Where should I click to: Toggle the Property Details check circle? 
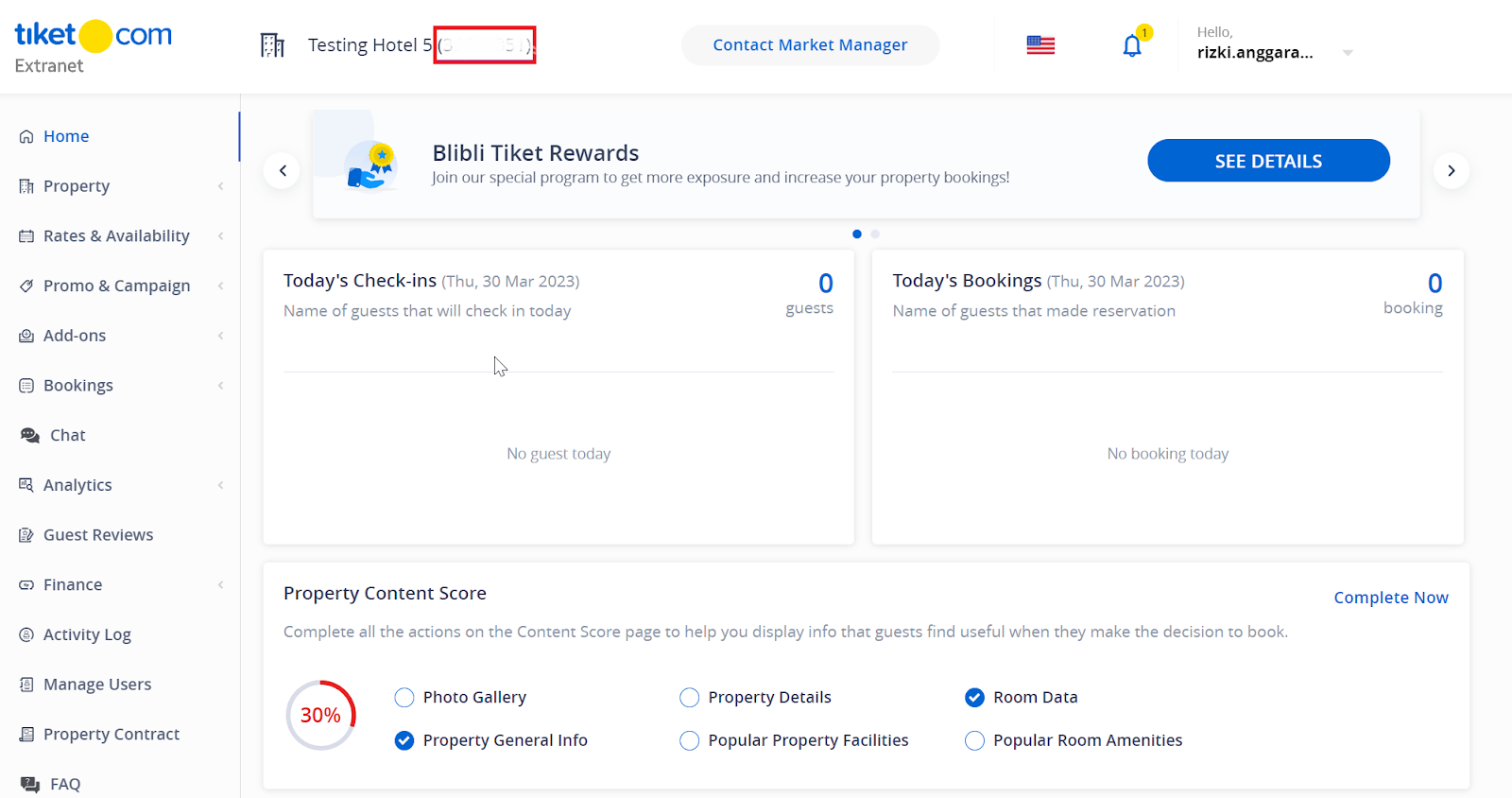[x=690, y=698]
